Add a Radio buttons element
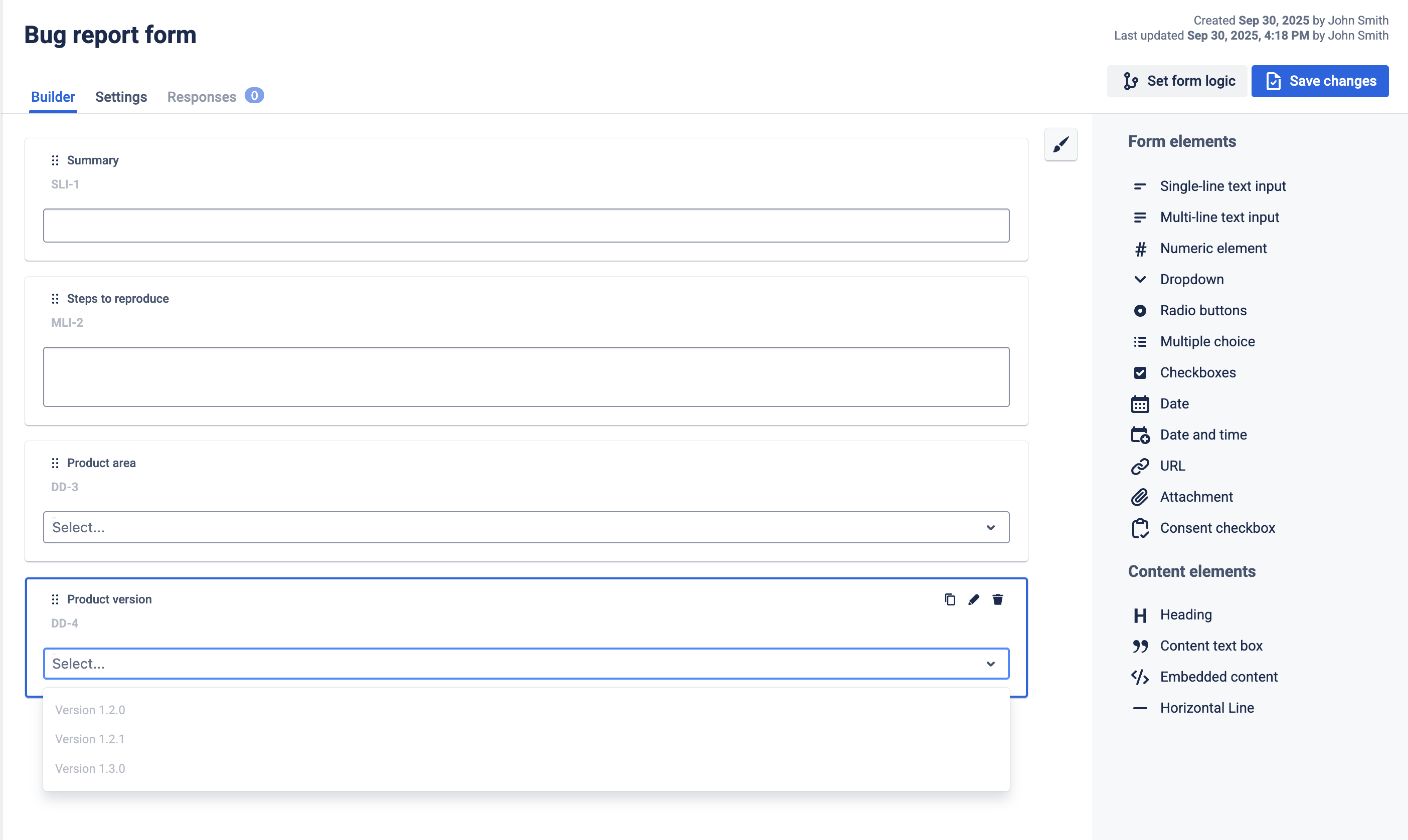The width and height of the screenshot is (1408, 840). (x=1203, y=310)
